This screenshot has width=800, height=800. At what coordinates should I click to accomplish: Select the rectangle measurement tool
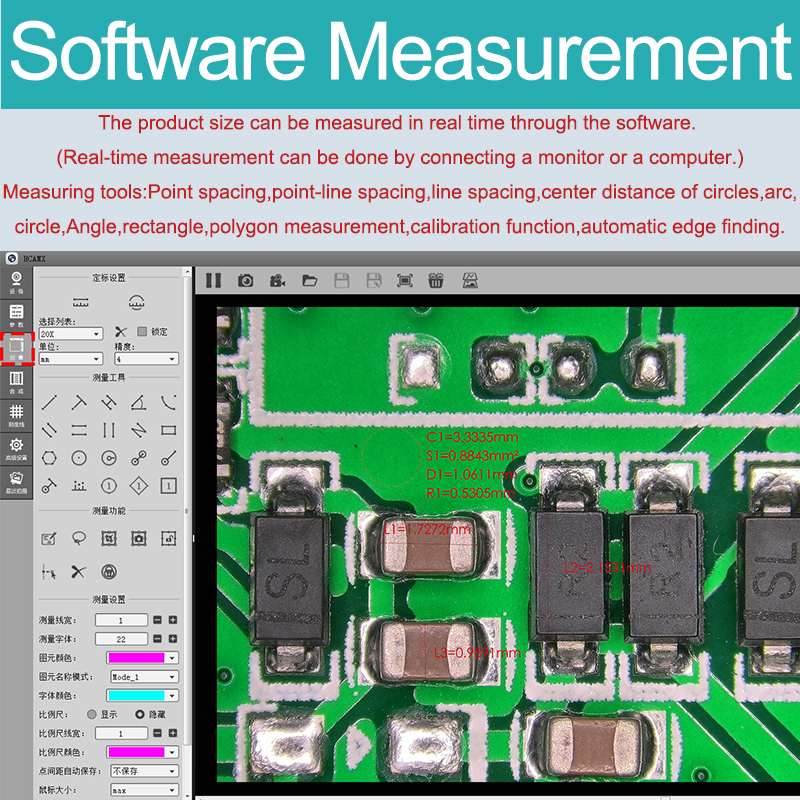(x=168, y=430)
